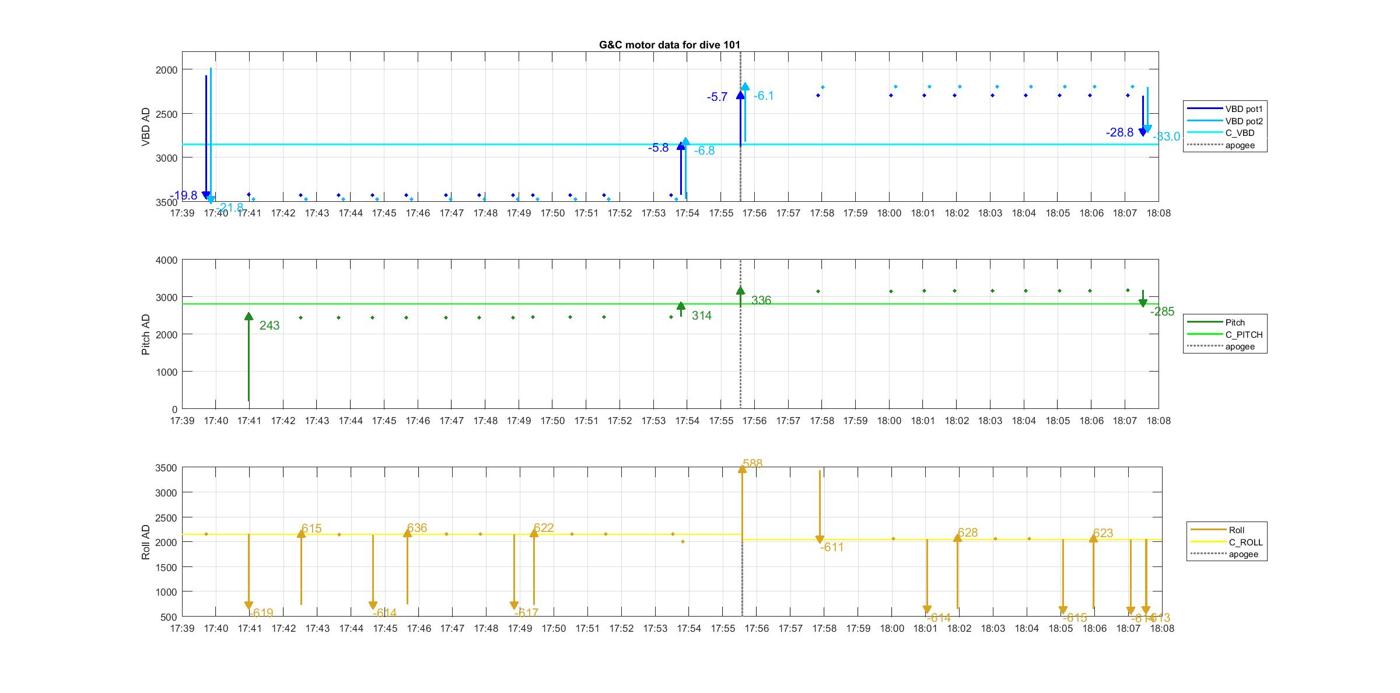Click the "VBD AD" y-axis label
Viewport: 1400px width, 693px height.
click(146, 126)
